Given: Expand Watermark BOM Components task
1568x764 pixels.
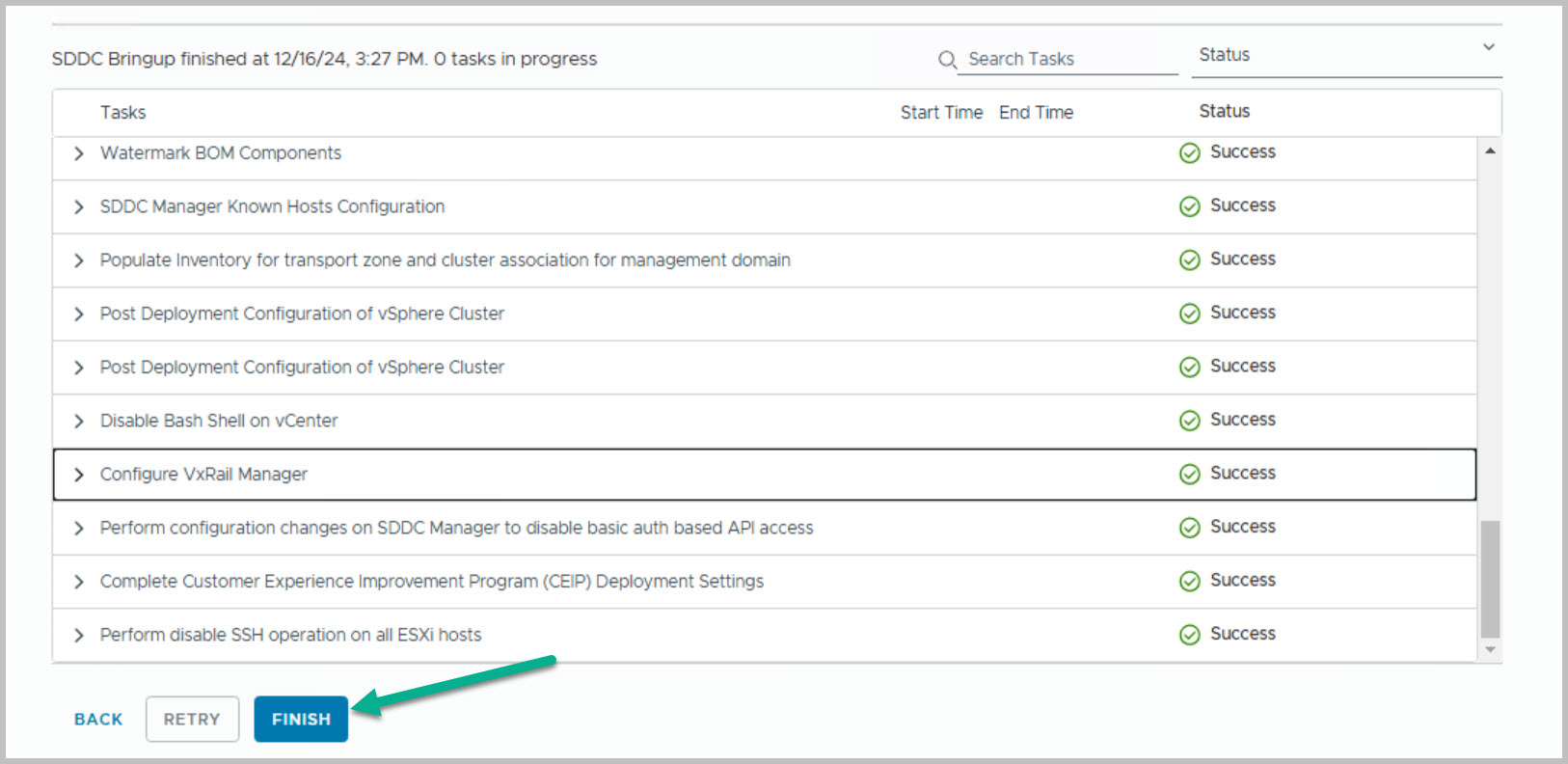Looking at the screenshot, I should tap(79, 153).
